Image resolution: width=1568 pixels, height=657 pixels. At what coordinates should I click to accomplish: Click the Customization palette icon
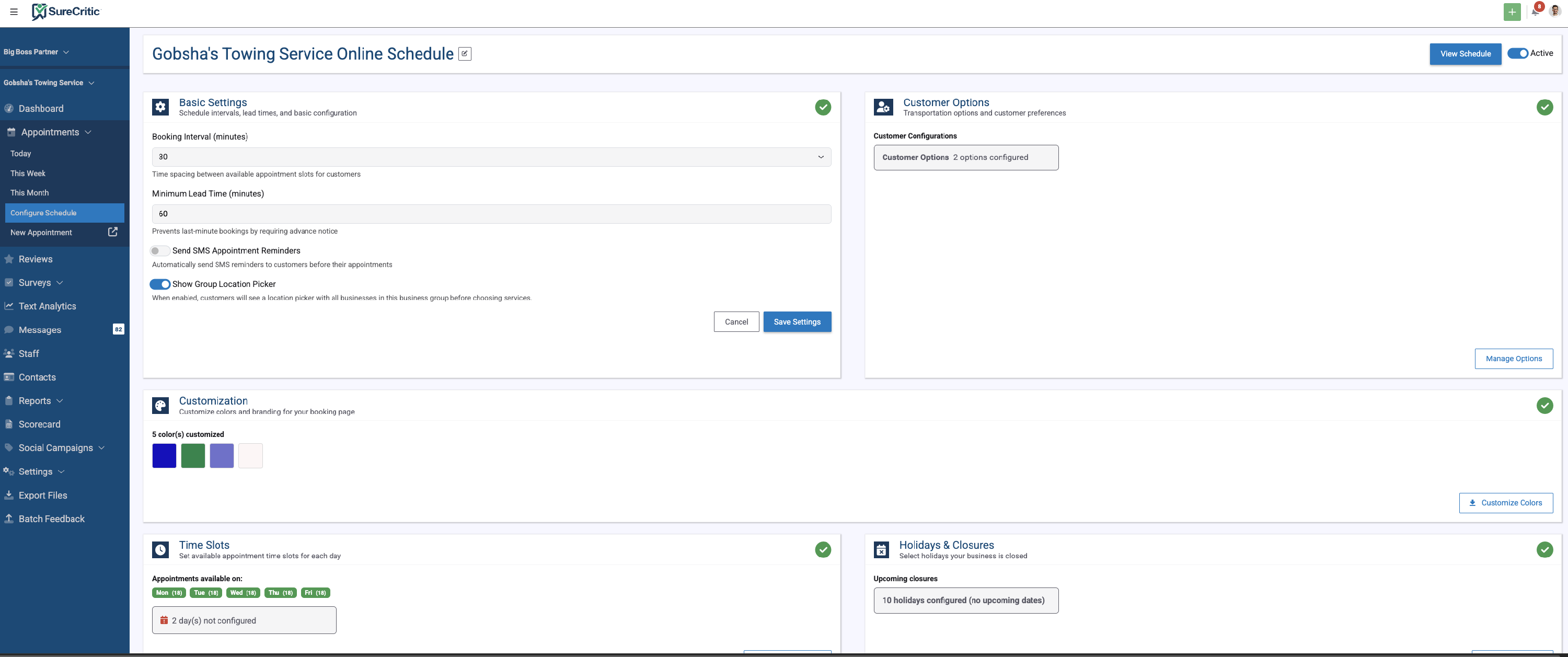pyautogui.click(x=160, y=406)
